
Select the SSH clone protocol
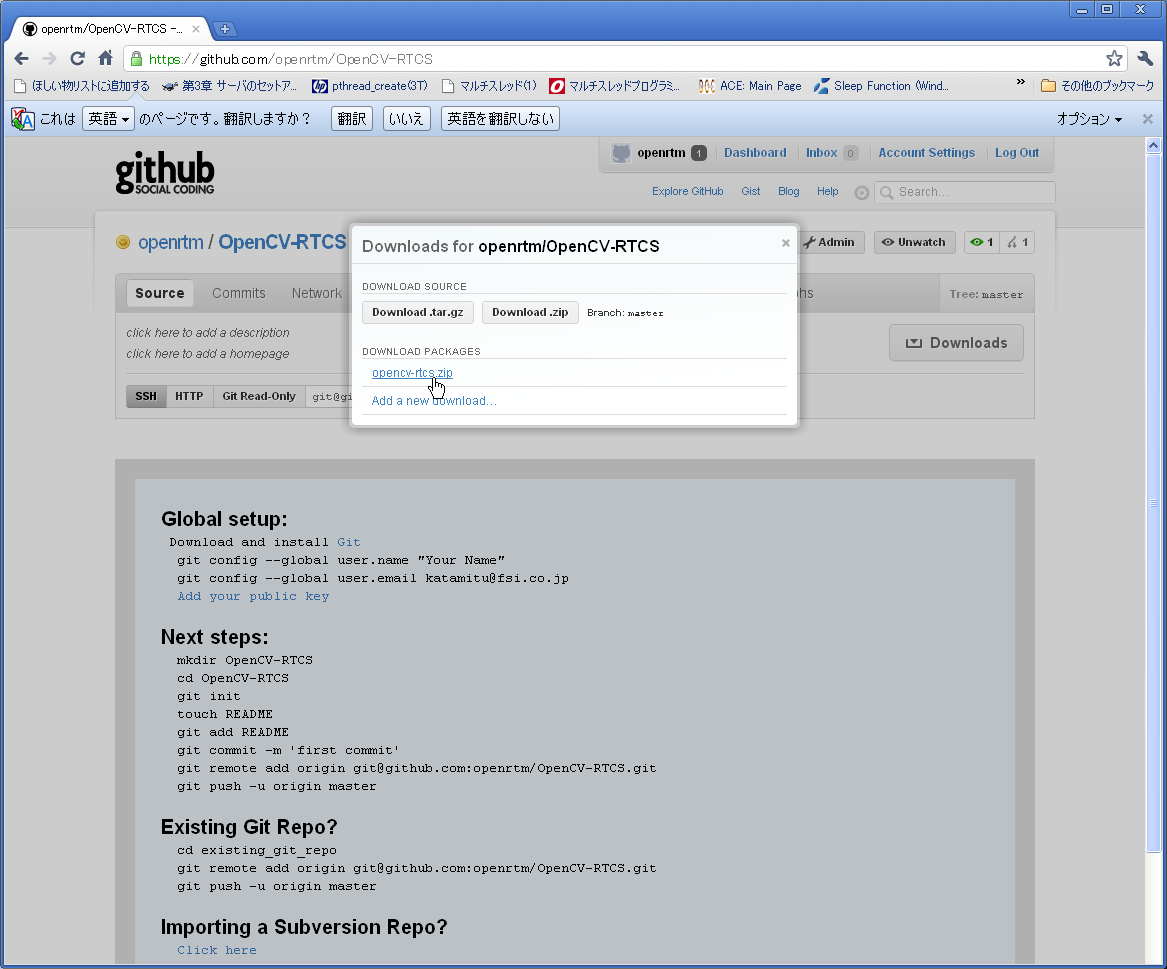pos(146,396)
